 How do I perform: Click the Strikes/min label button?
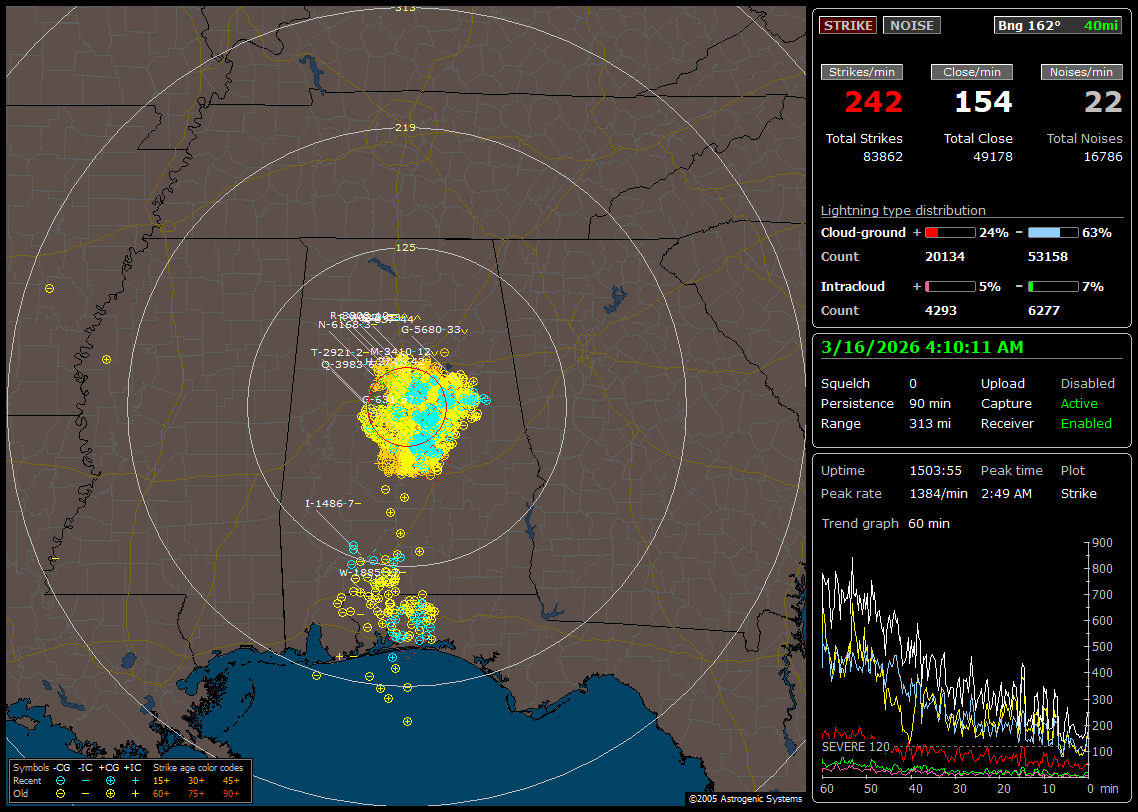861,72
